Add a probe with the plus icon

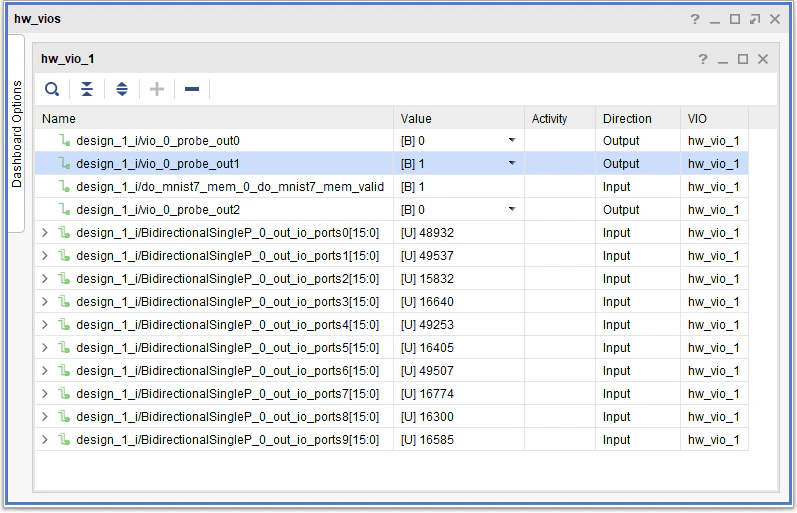(157, 89)
